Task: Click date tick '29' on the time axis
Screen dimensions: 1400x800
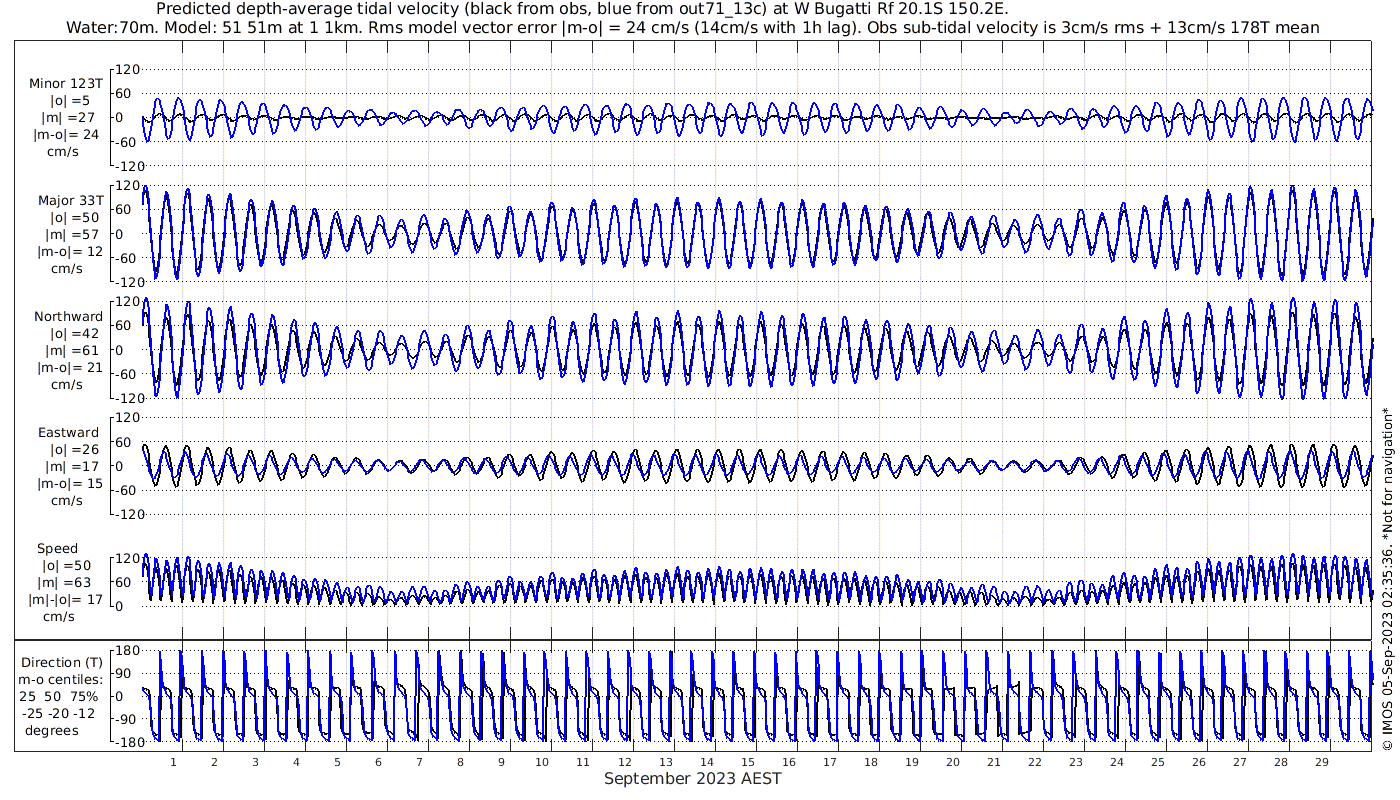Action: click(x=1321, y=762)
